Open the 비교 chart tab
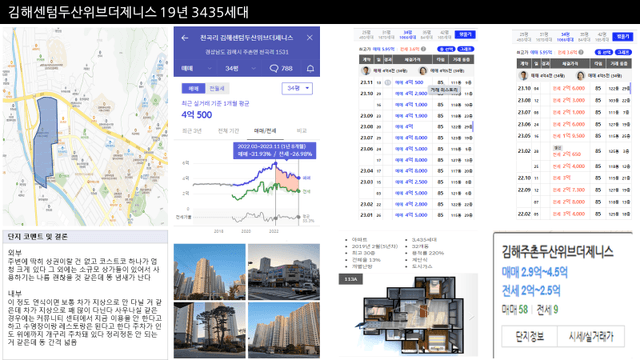The width and height of the screenshot is (640, 360). click(302, 131)
